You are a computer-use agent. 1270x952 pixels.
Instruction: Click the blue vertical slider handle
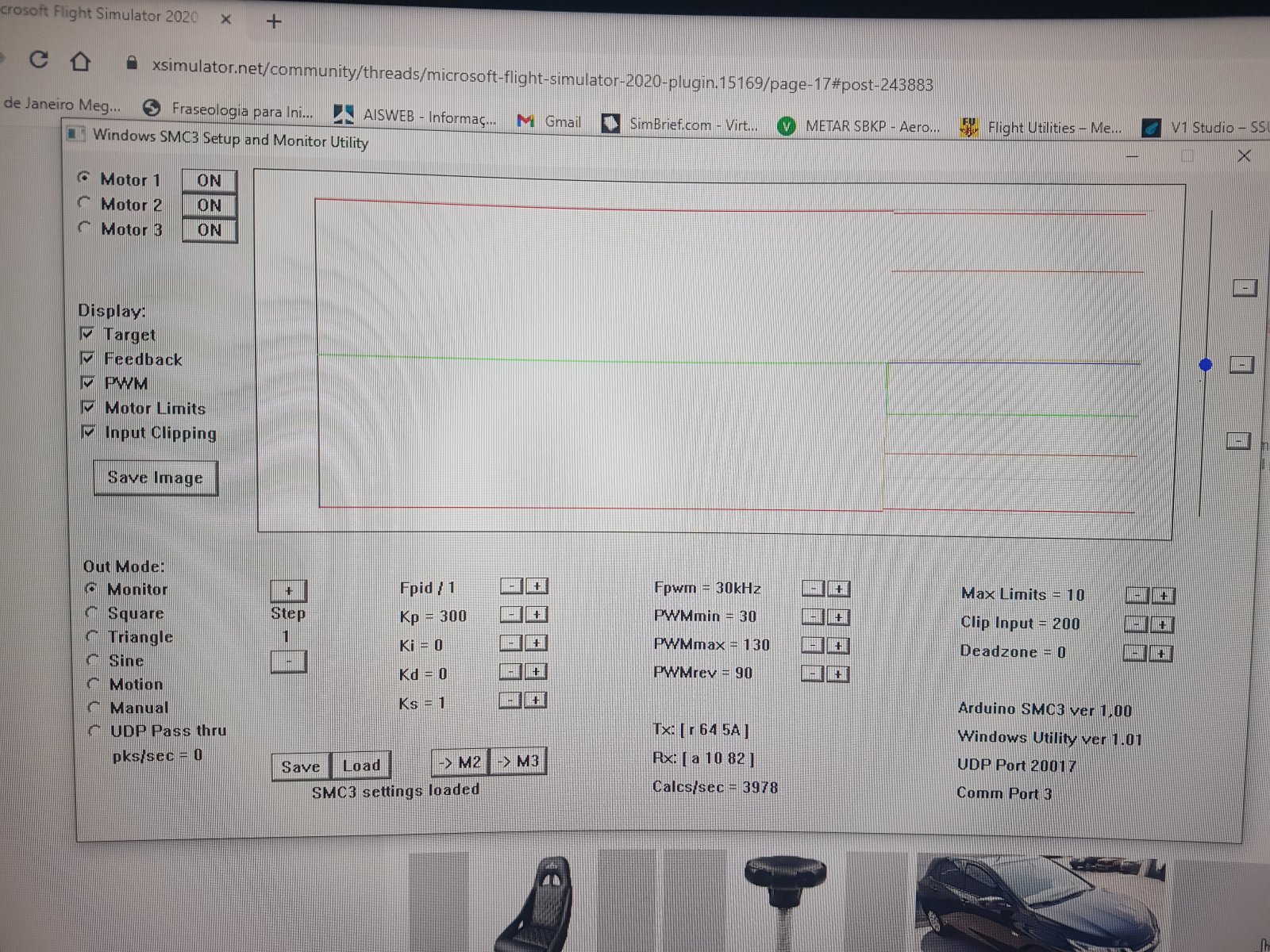[1206, 365]
